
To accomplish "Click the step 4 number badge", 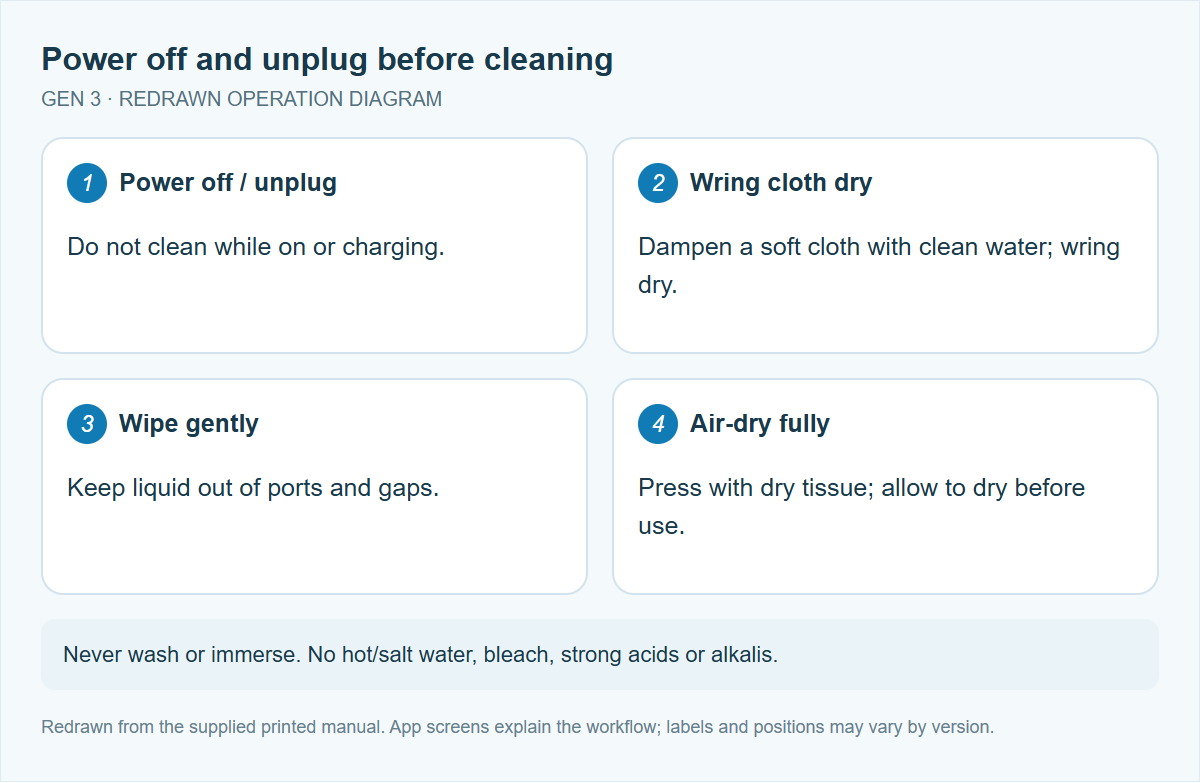I will tap(658, 424).
